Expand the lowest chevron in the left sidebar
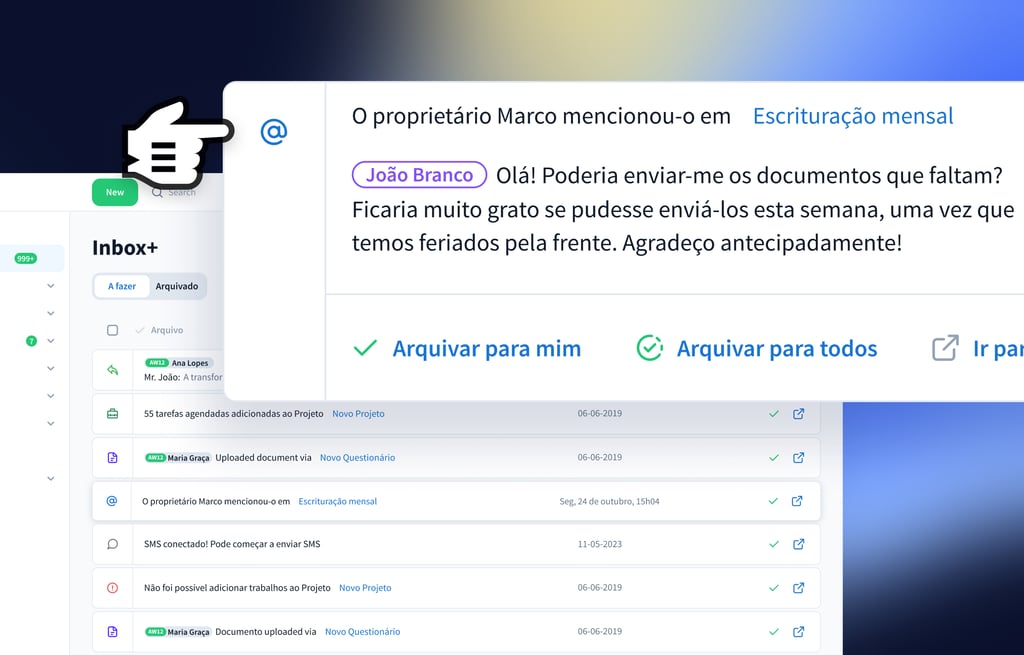The height and width of the screenshot is (655, 1024). (x=51, y=479)
